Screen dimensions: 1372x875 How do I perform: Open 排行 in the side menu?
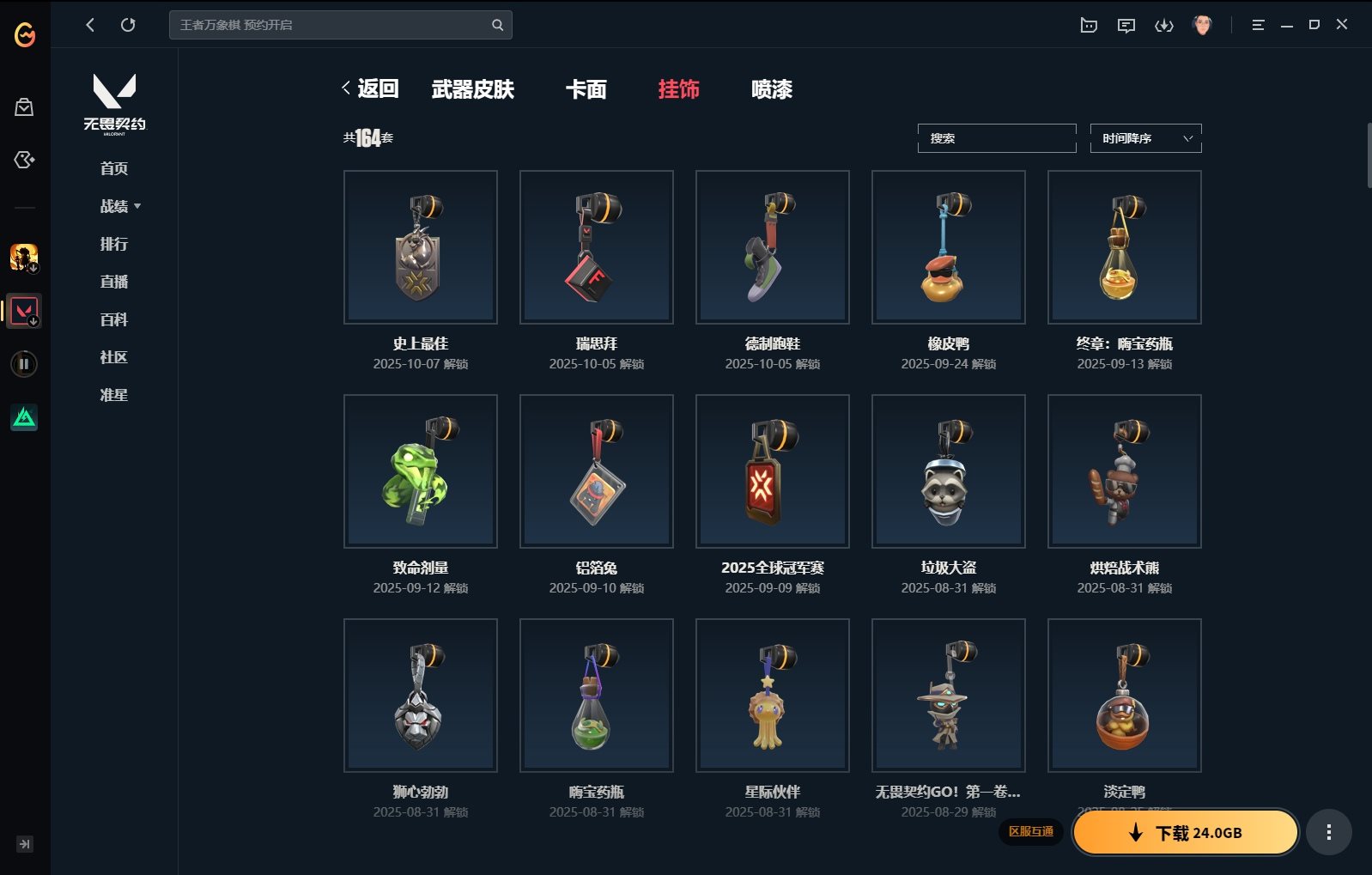(113, 244)
